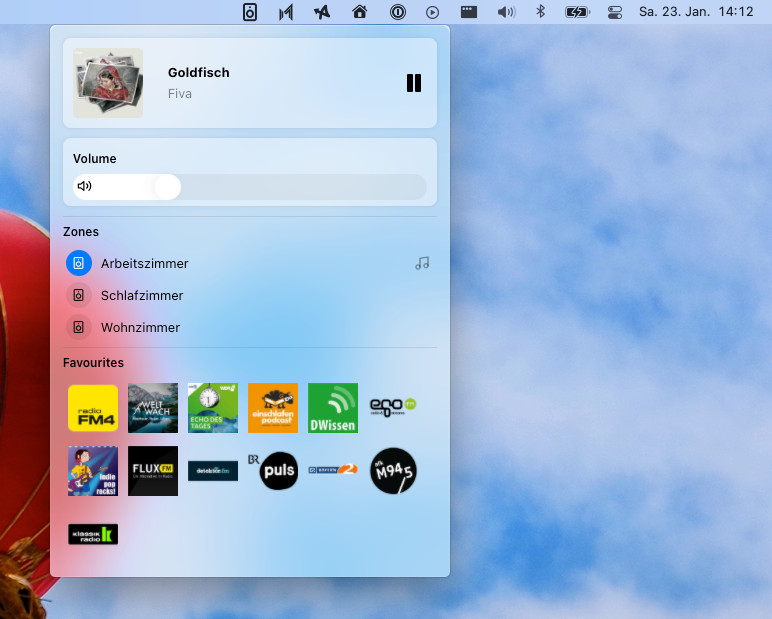The width and height of the screenshot is (772, 619).
Task: Select the Arbeitszimmer zone name
Action: 145,263
